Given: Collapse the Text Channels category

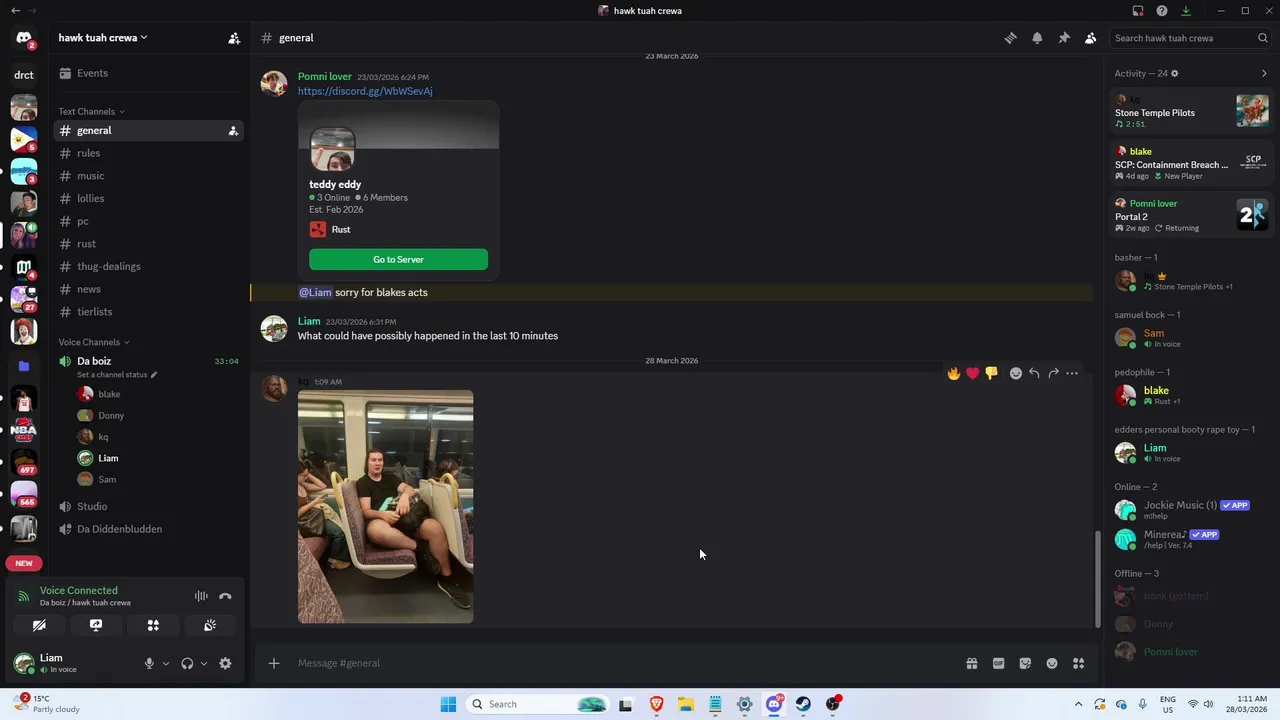Looking at the screenshot, I should [91, 111].
